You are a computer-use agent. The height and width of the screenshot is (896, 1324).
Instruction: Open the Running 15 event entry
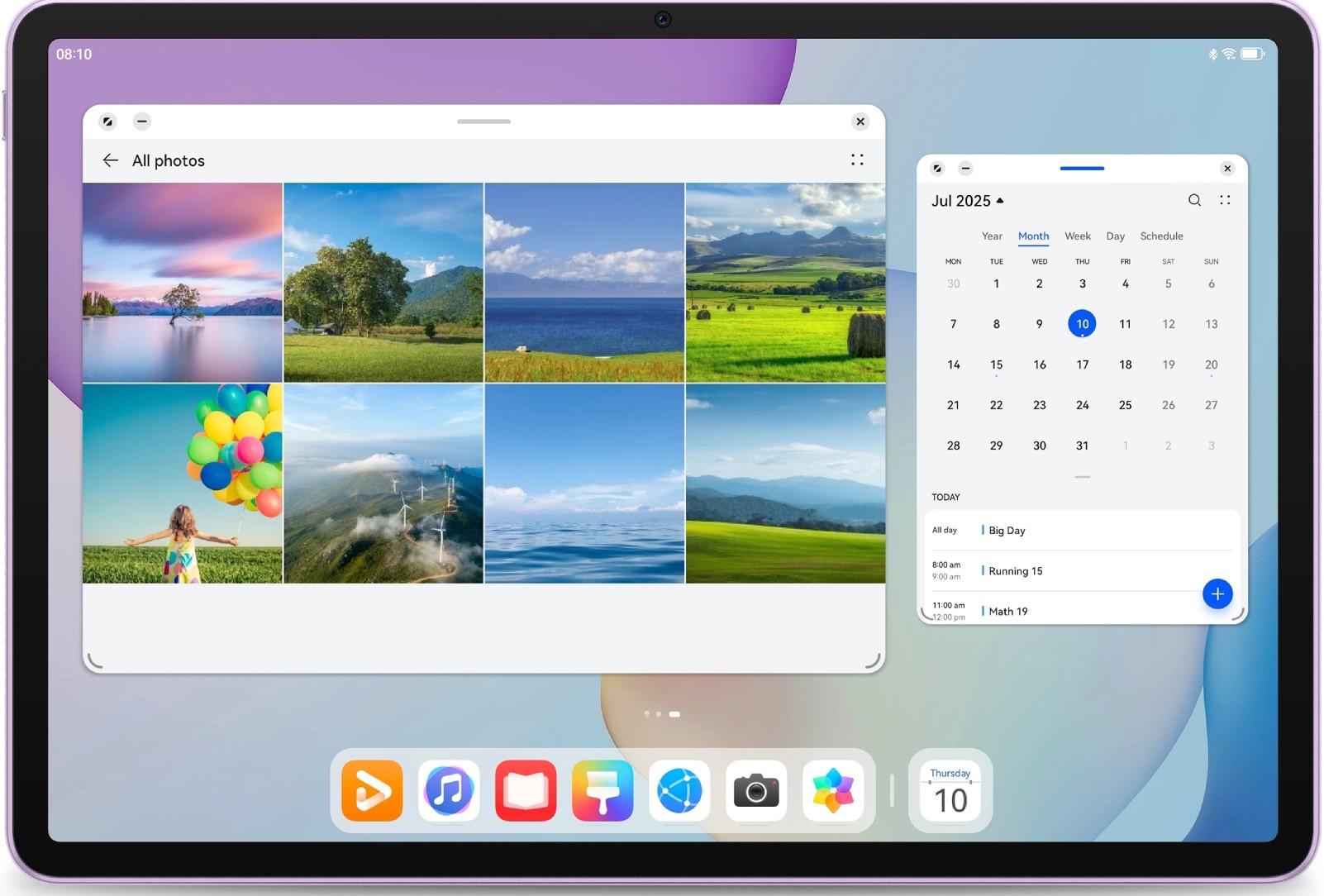pos(1017,571)
